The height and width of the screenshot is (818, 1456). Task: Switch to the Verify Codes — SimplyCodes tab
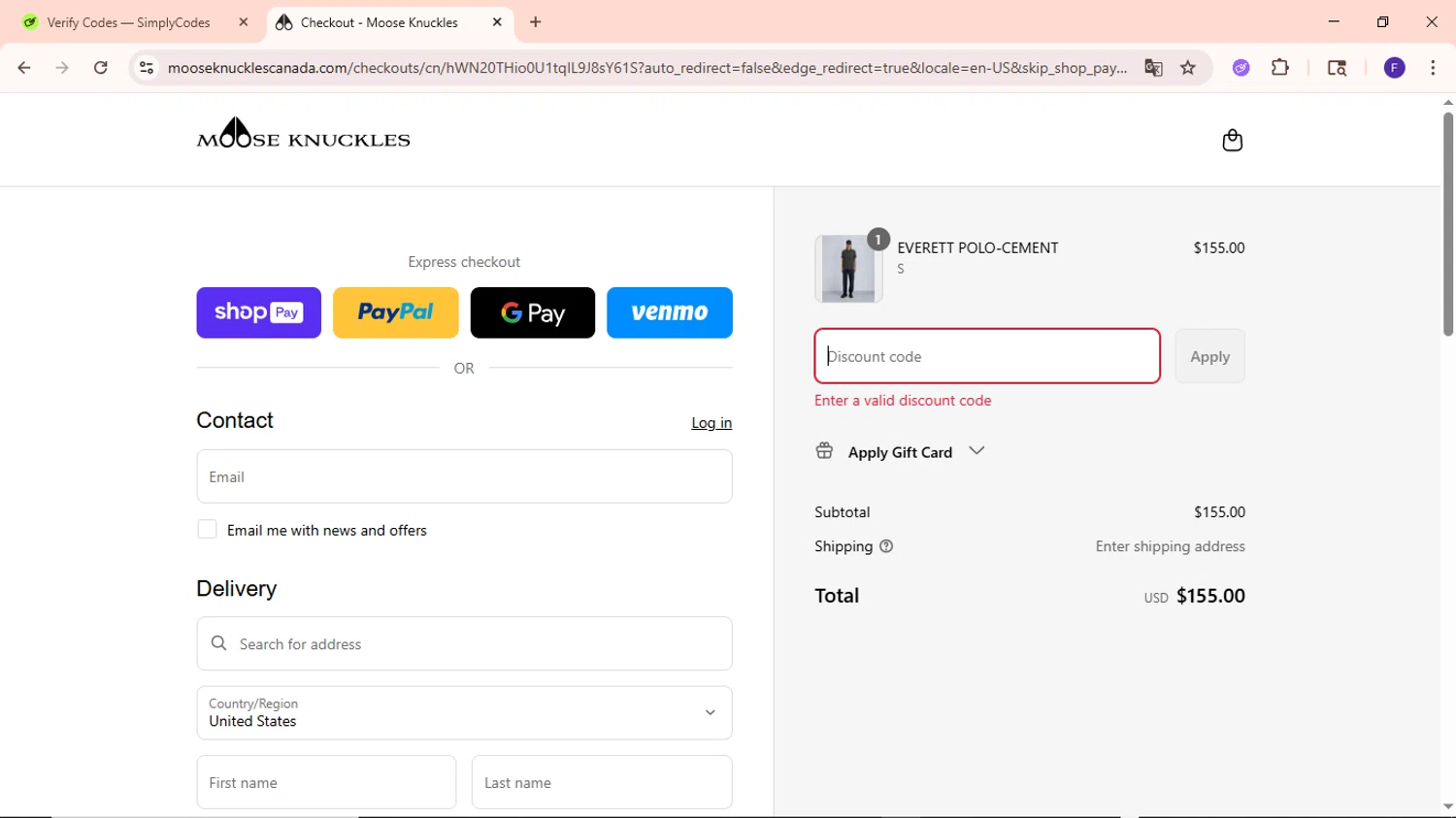(x=129, y=22)
